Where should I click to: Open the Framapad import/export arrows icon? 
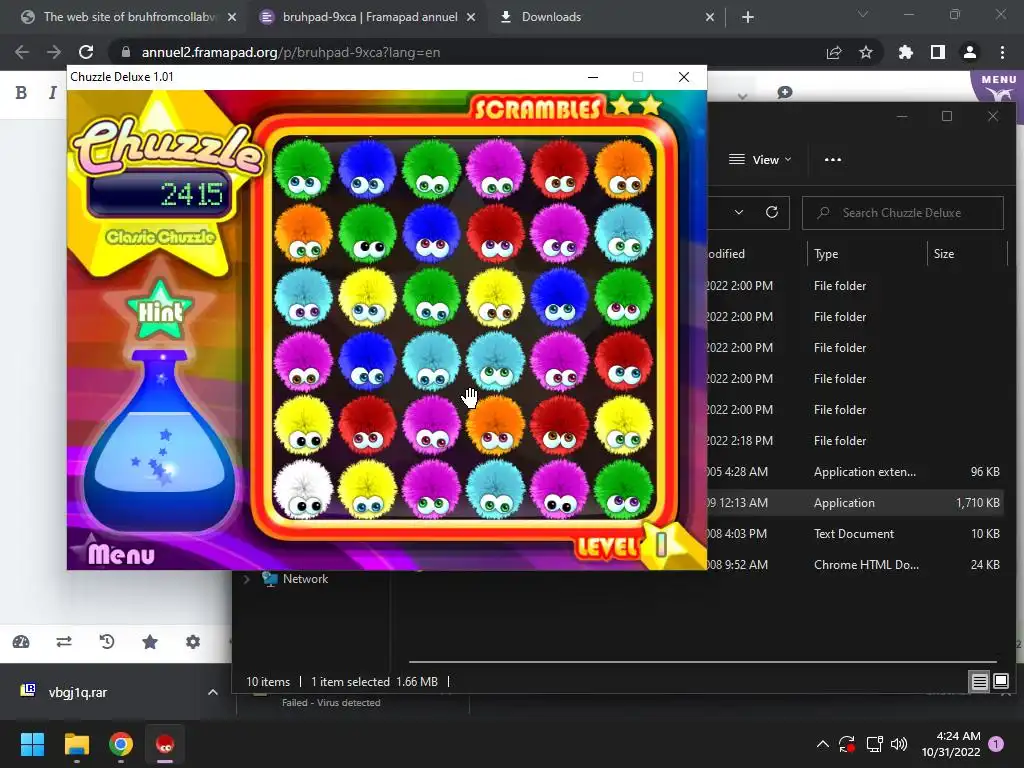tap(64, 642)
